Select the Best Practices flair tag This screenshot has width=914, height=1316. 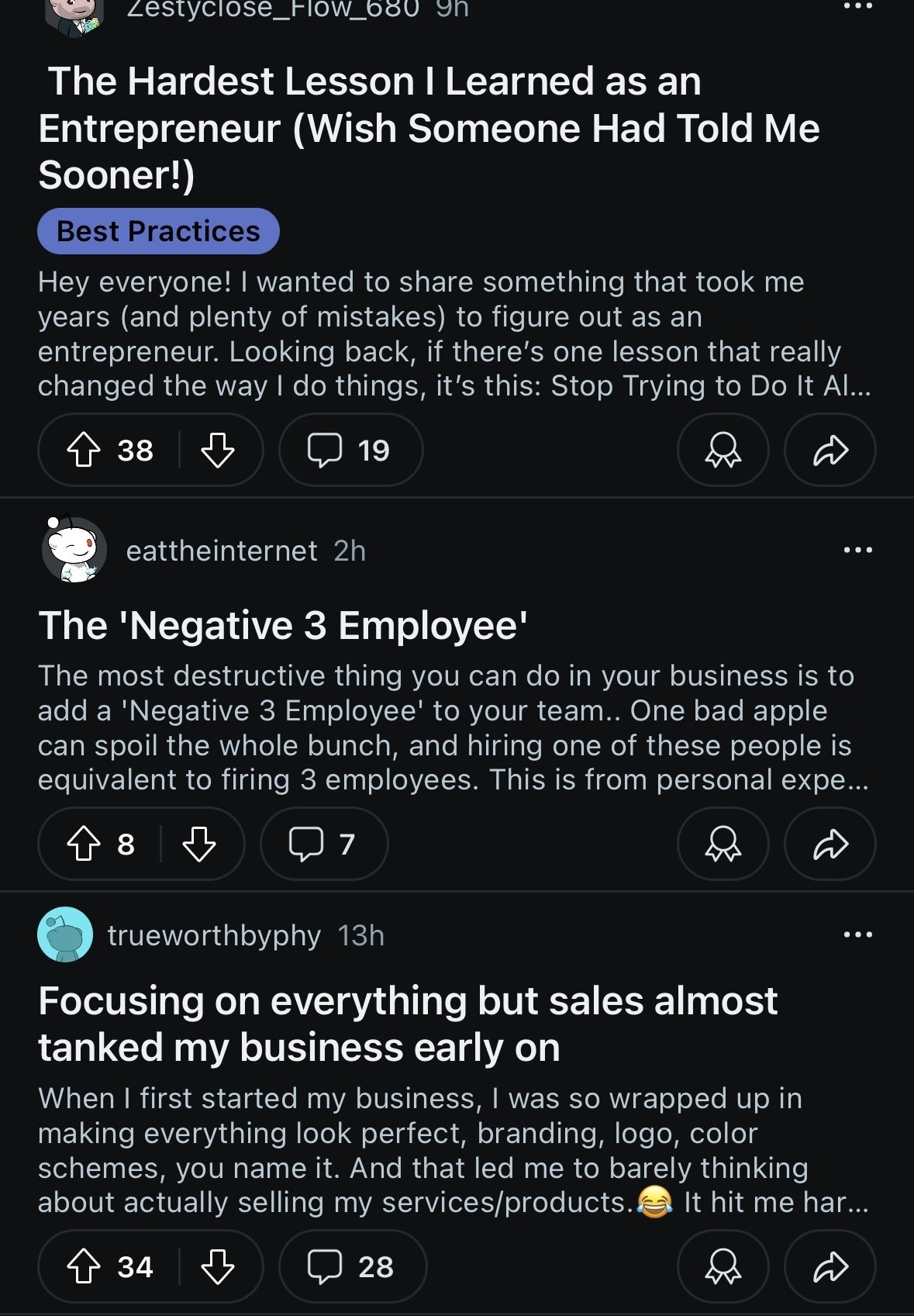158,231
